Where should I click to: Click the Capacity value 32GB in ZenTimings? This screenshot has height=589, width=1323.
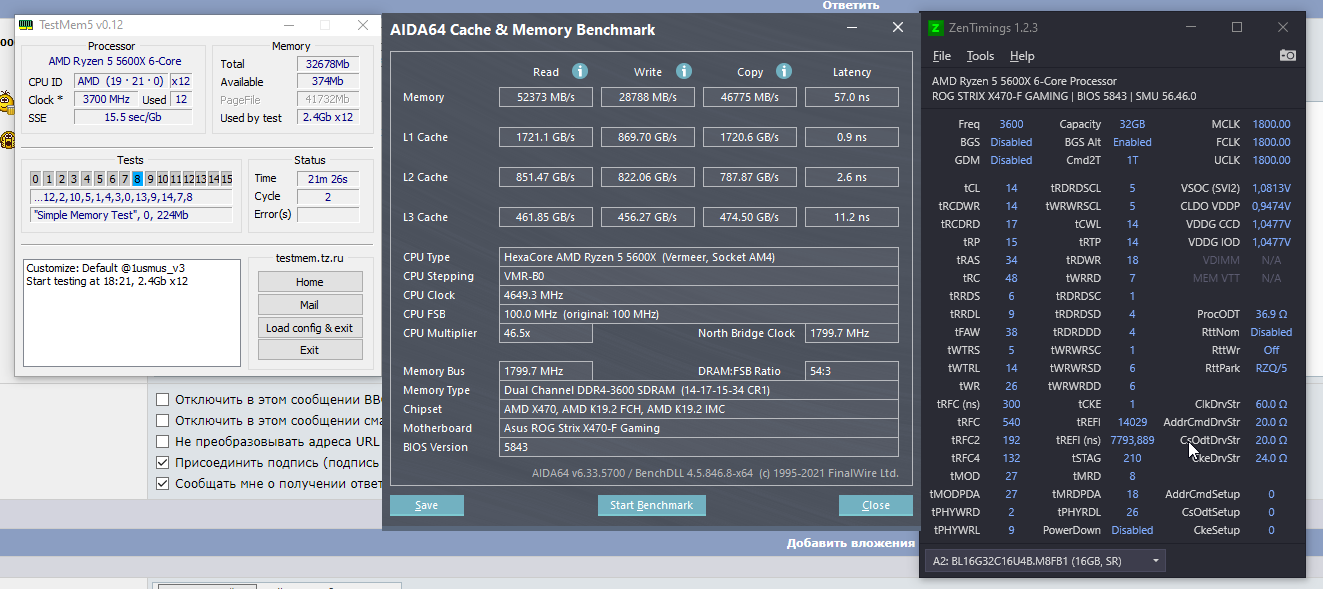click(1132, 124)
